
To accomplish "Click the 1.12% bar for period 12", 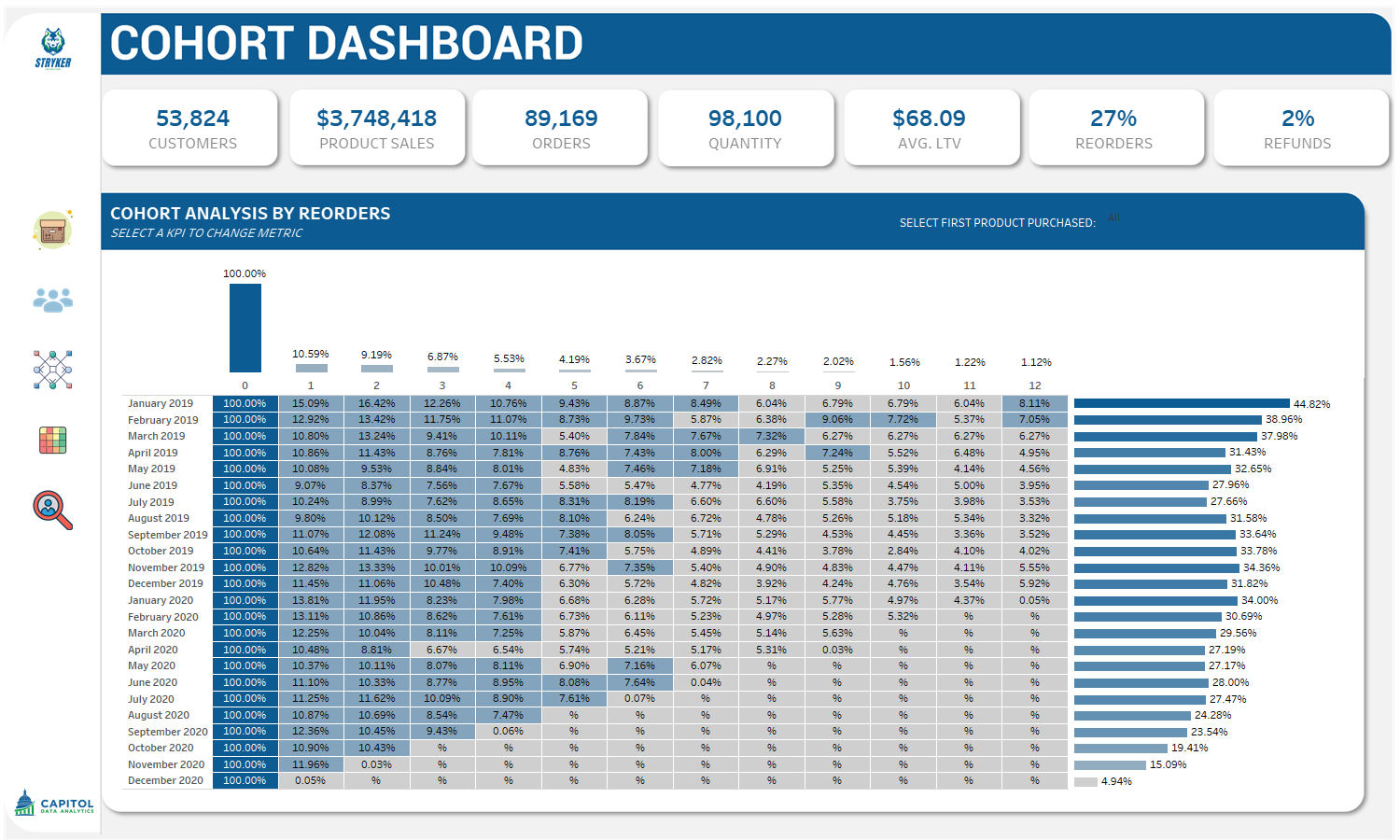I will point(1035,371).
